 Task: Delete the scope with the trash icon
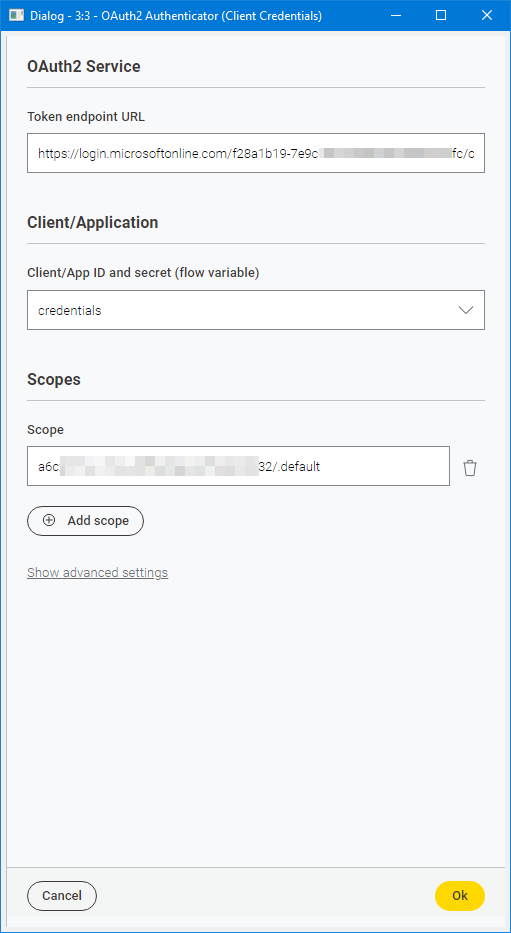coord(470,468)
